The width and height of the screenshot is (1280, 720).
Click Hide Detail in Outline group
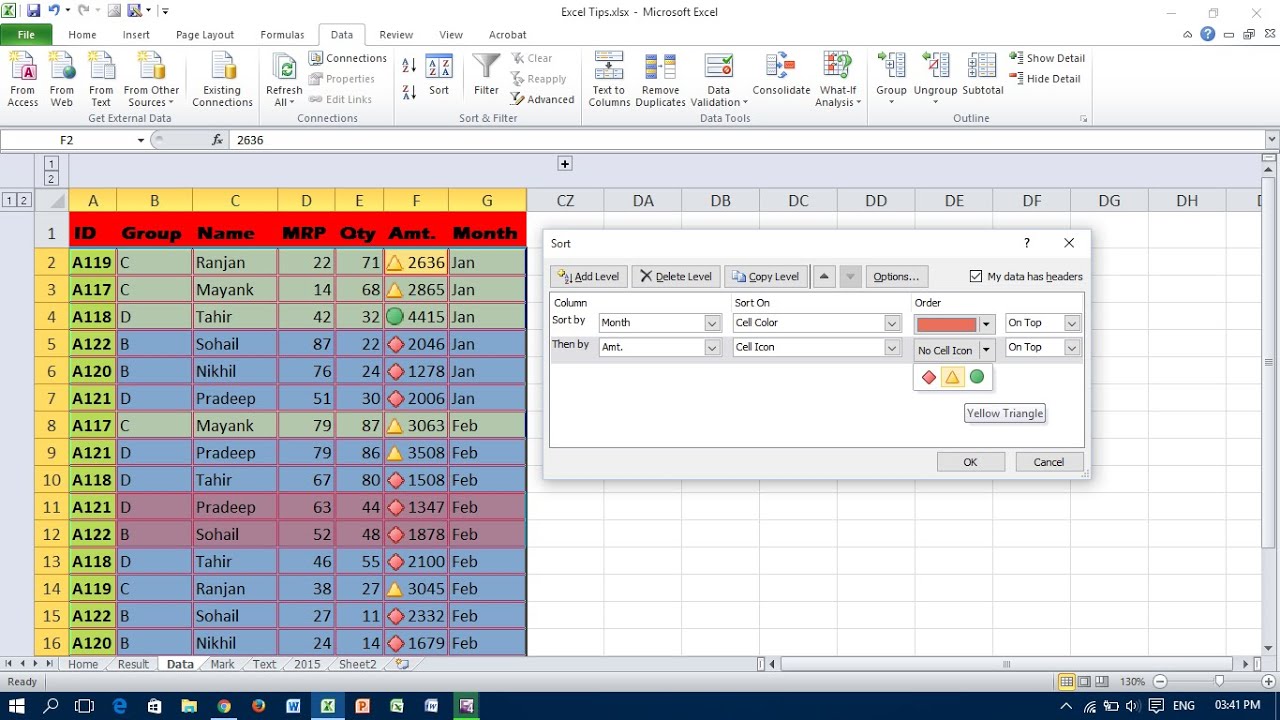click(1045, 79)
